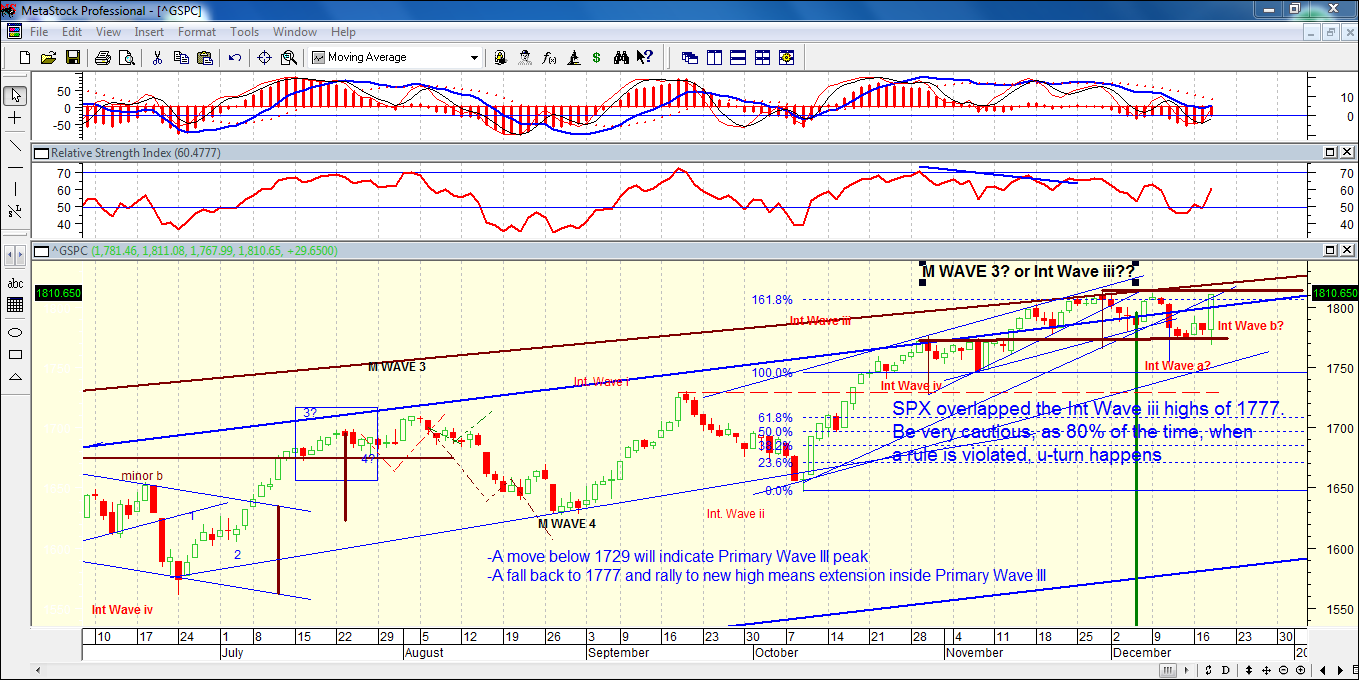Pick the abc text annotation tool
The image size is (1359, 680).
(15, 283)
